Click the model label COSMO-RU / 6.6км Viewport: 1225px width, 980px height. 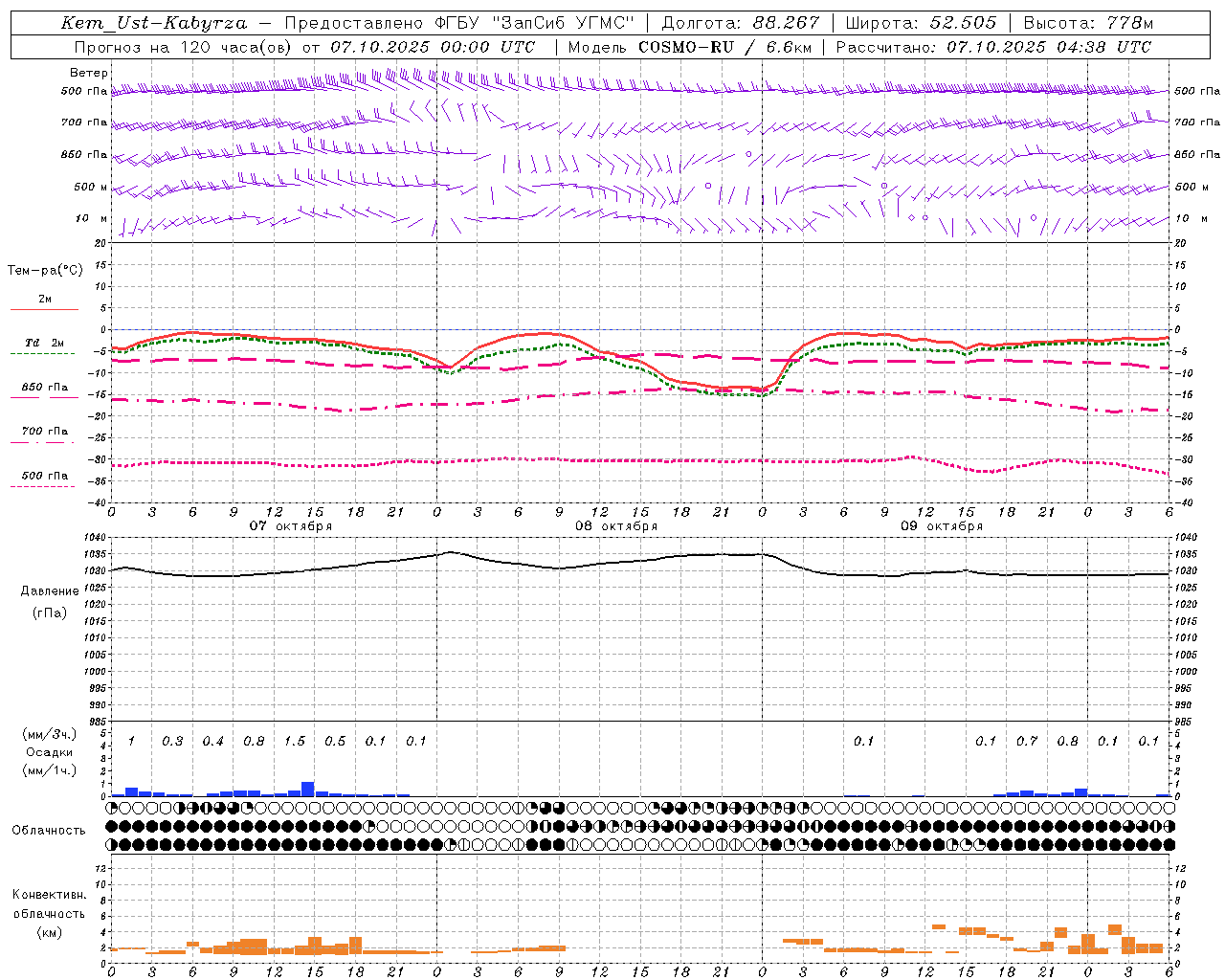click(x=724, y=47)
